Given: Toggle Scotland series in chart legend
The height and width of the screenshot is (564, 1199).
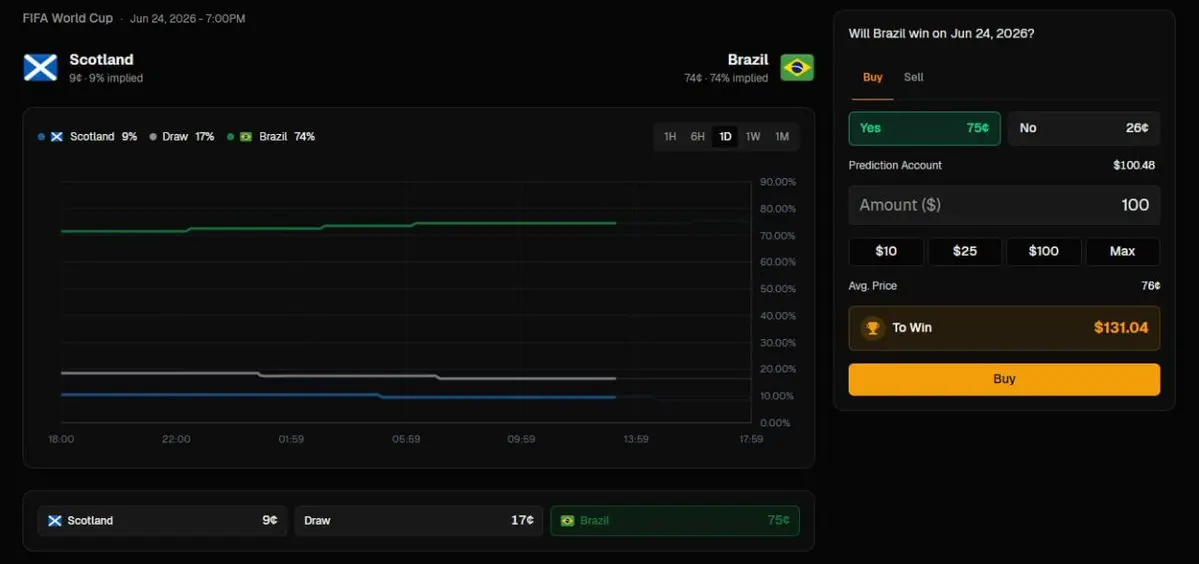Looking at the screenshot, I should 87,137.
